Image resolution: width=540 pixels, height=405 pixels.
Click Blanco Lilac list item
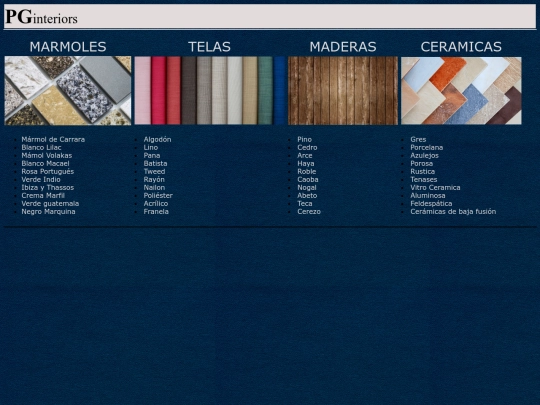(x=41, y=147)
